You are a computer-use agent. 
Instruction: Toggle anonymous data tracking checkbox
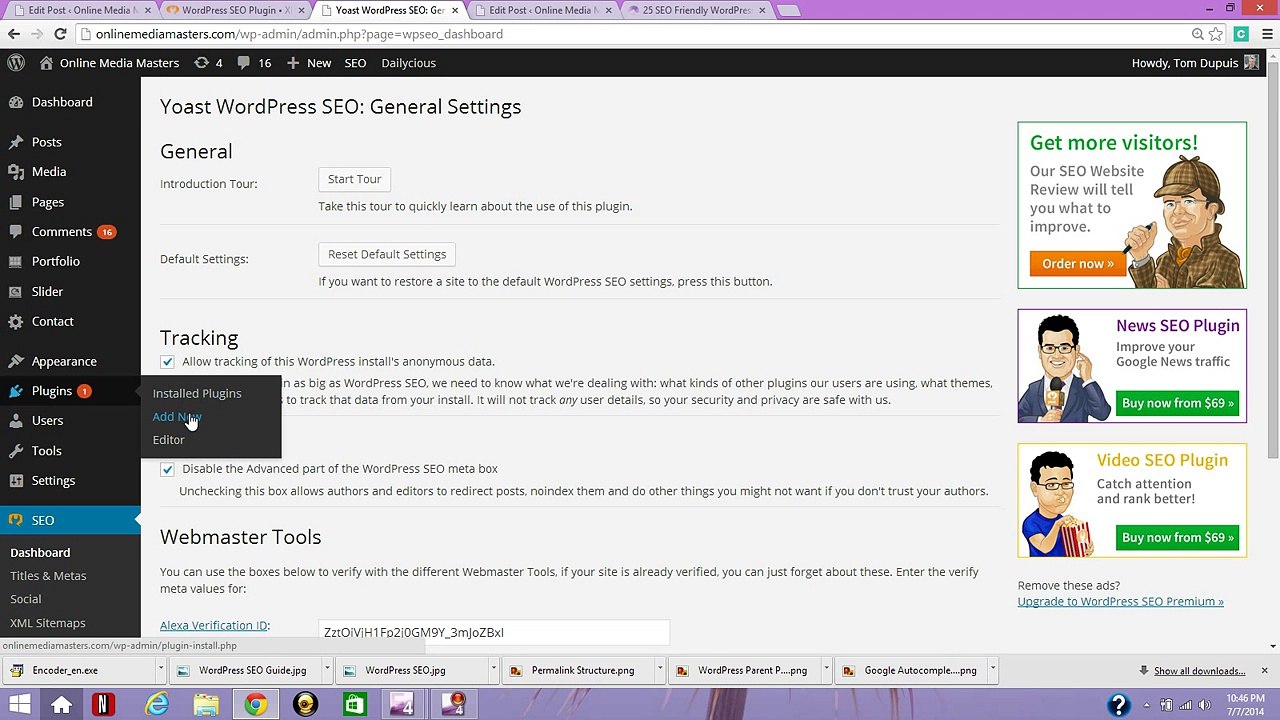pyautogui.click(x=167, y=362)
